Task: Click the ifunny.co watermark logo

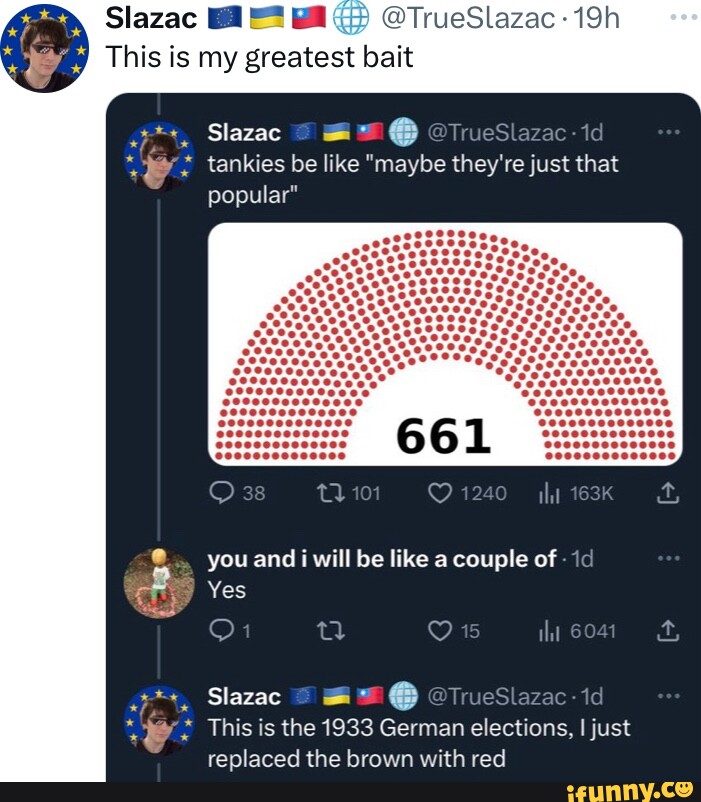Action: click(629, 790)
